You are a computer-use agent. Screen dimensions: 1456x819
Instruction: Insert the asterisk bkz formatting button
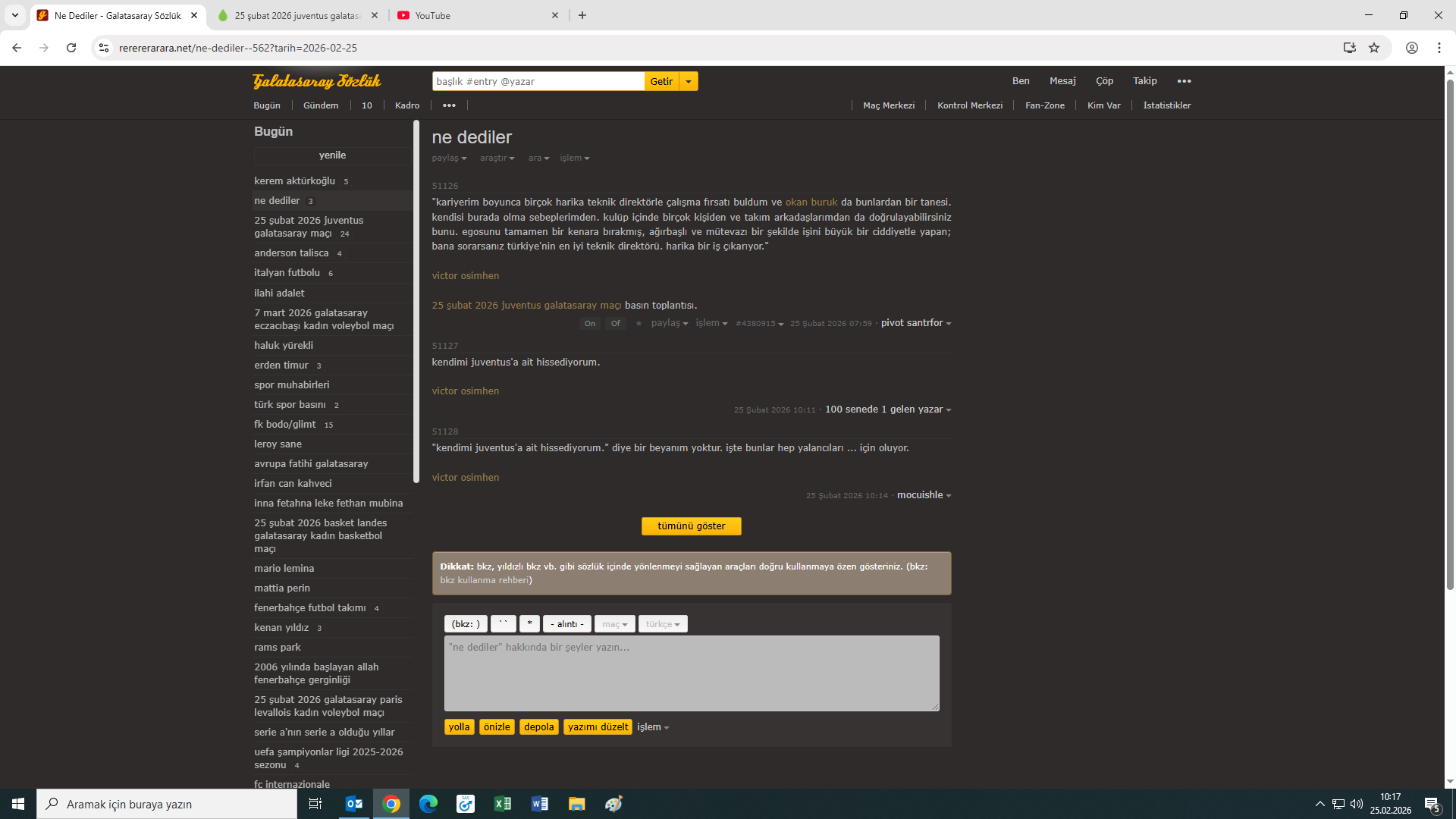pos(529,623)
